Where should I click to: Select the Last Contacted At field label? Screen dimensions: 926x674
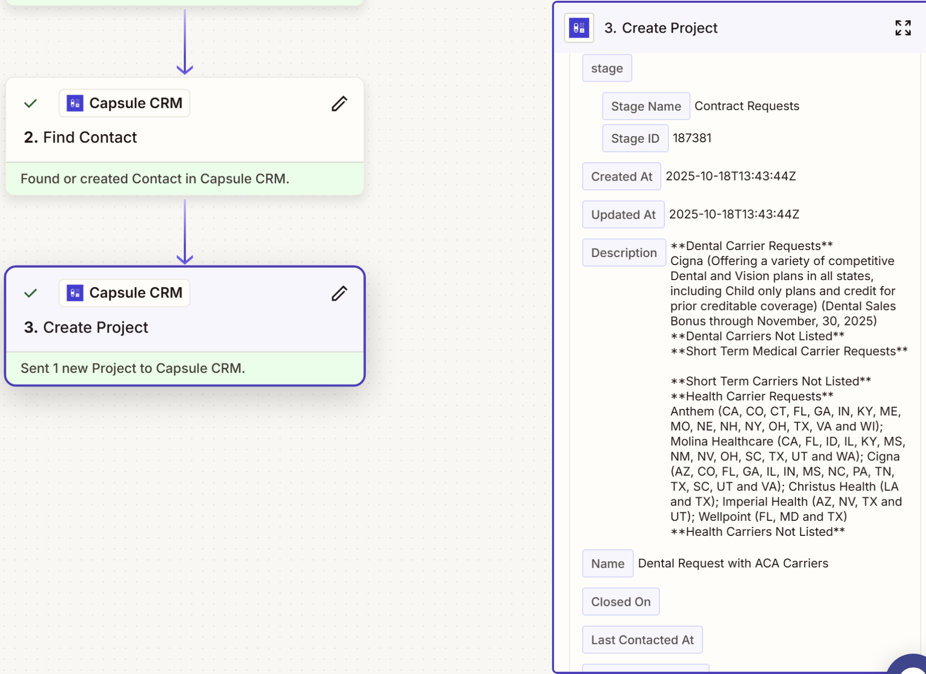pyautogui.click(x=642, y=640)
